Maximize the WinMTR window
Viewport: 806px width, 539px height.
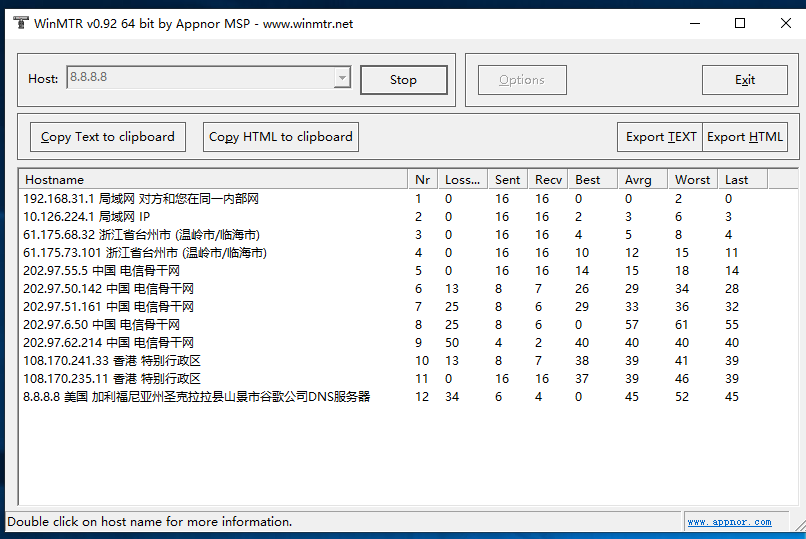740,23
